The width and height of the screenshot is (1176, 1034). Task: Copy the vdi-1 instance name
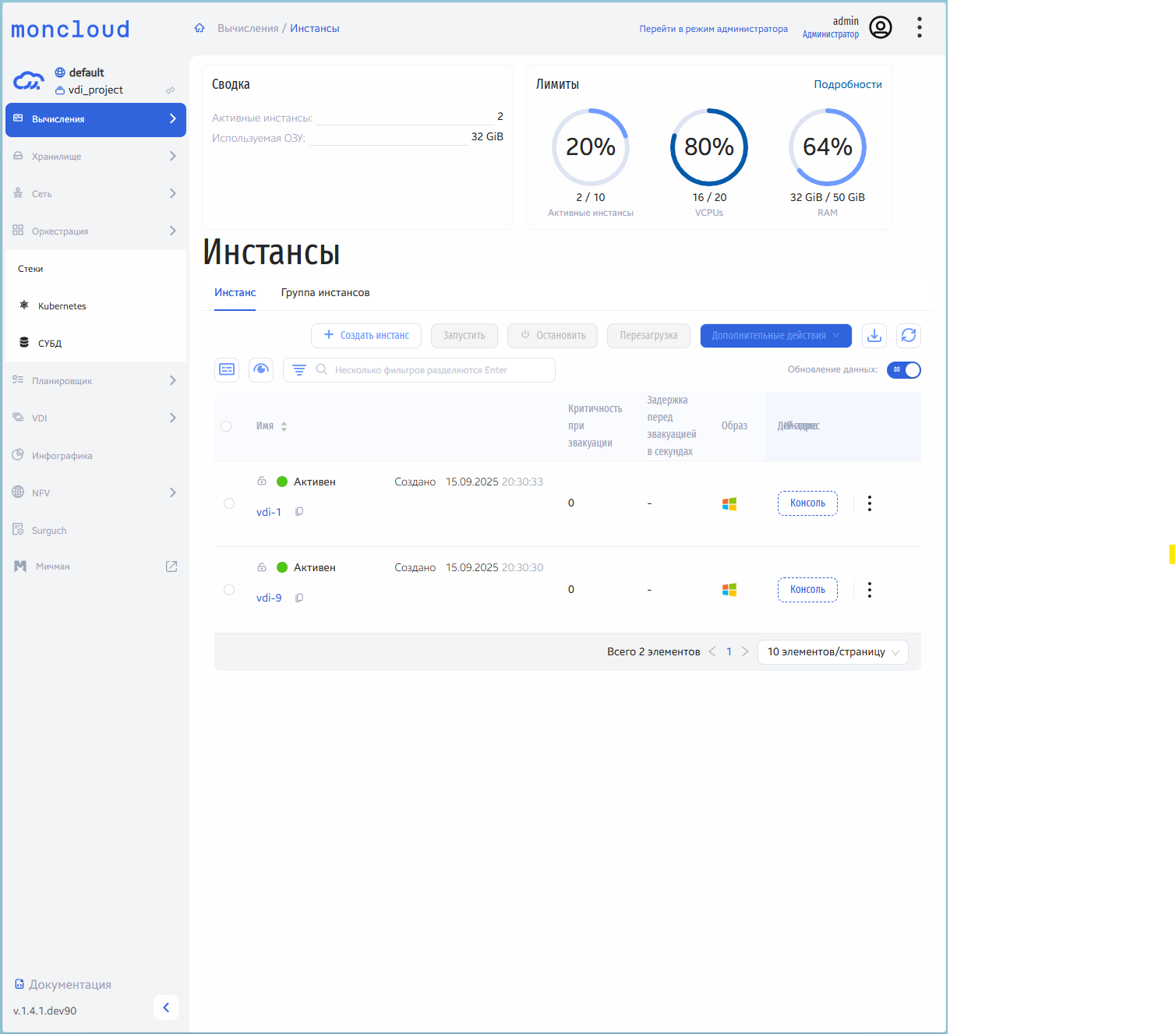(x=299, y=512)
